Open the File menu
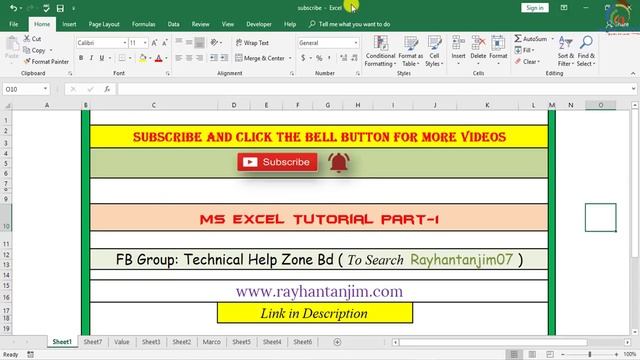 tap(13, 24)
